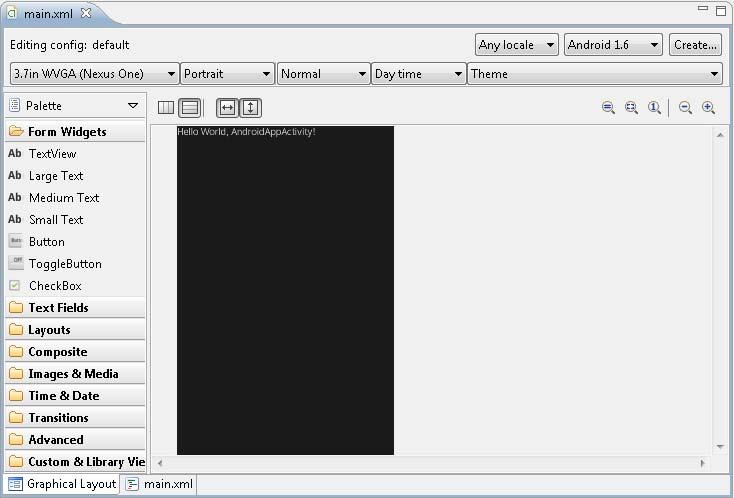Select the TextView widget in palette
734x498 pixels.
coord(75,154)
